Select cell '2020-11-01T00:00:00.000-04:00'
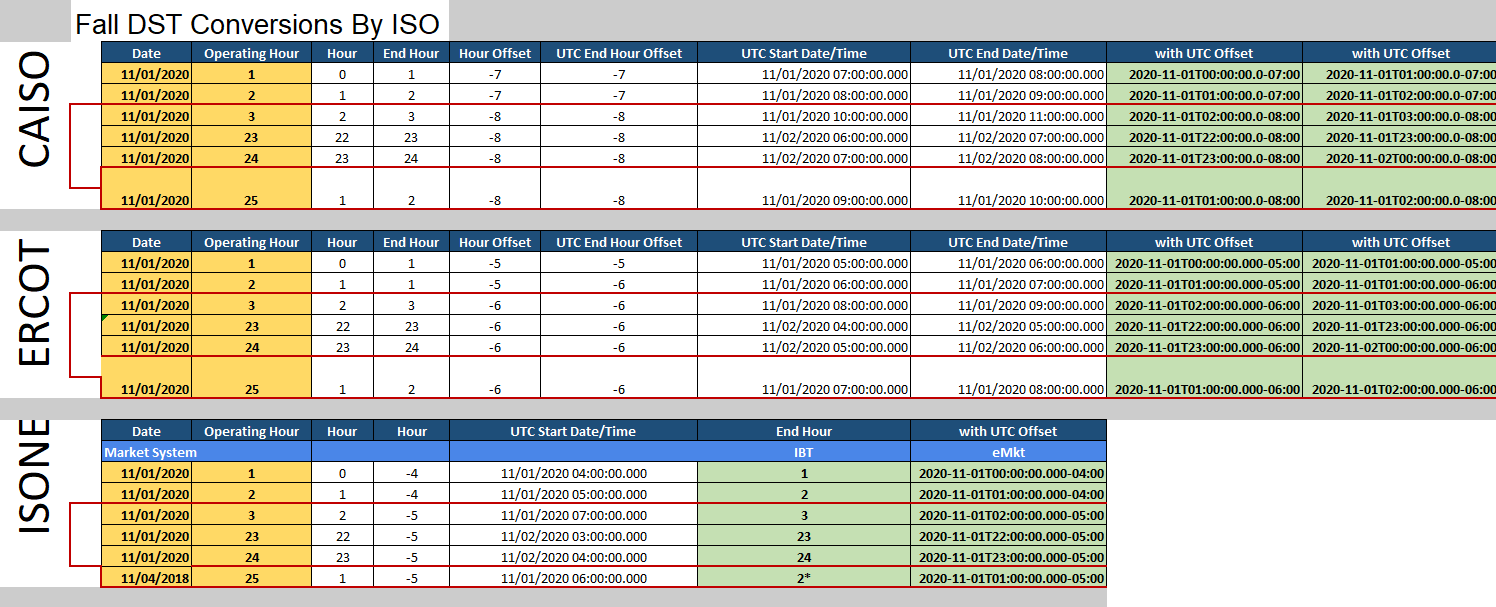1496x607 pixels. (x=1008, y=473)
